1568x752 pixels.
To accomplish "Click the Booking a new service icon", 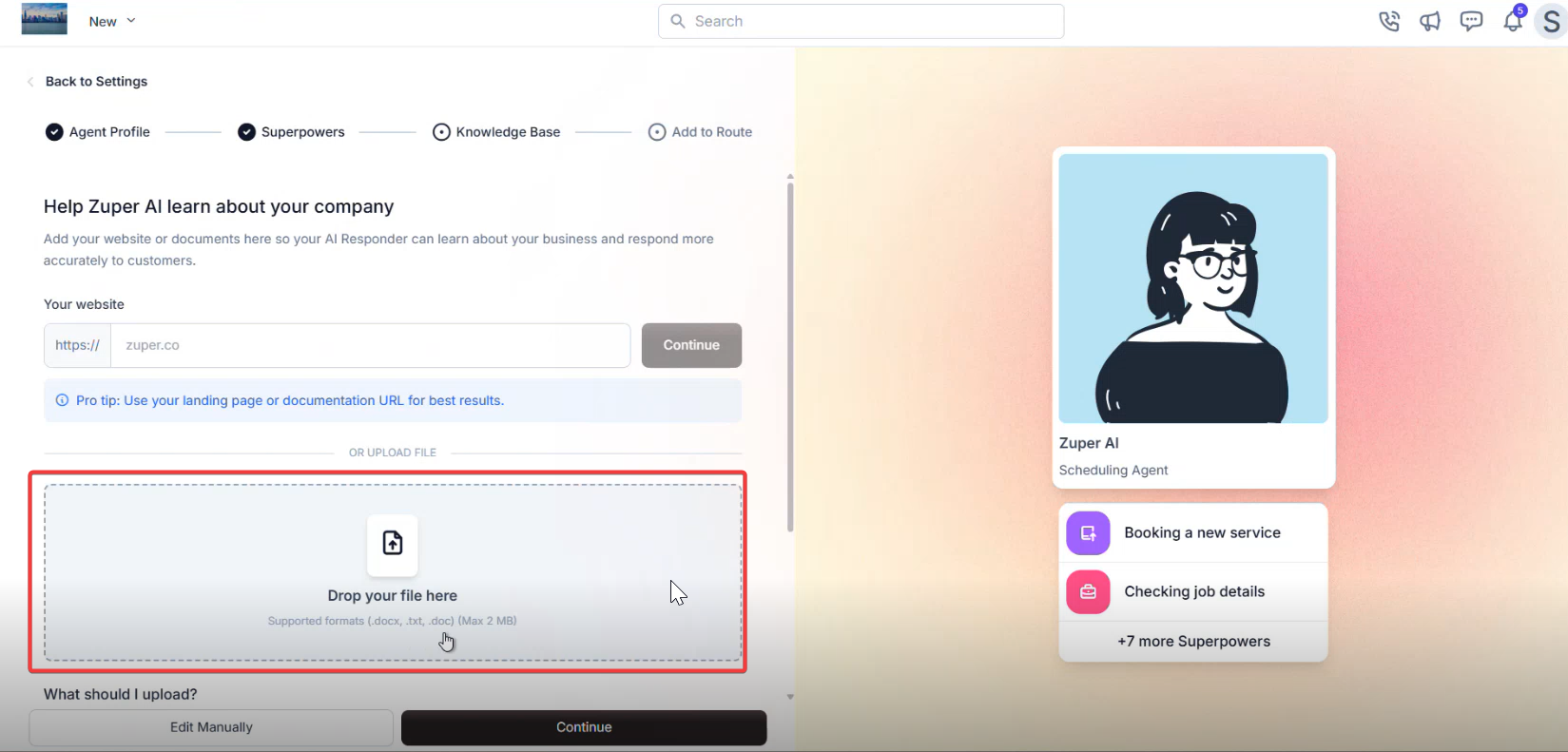I will (x=1088, y=533).
